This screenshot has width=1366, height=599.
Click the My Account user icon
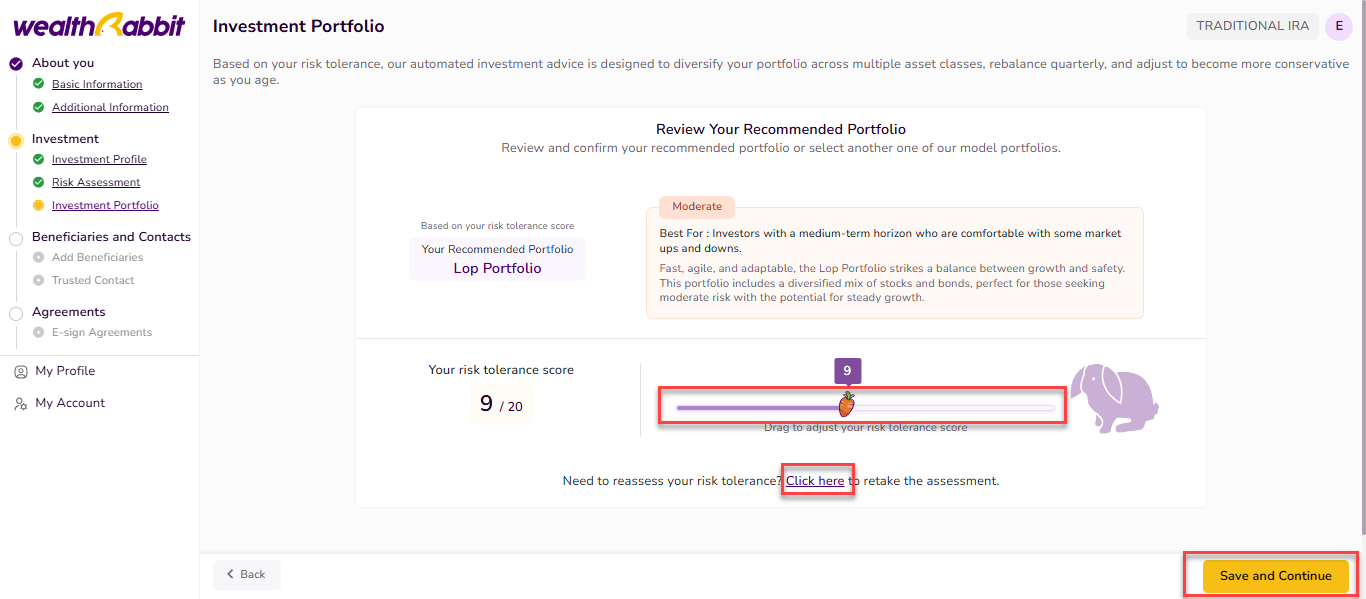click(20, 404)
